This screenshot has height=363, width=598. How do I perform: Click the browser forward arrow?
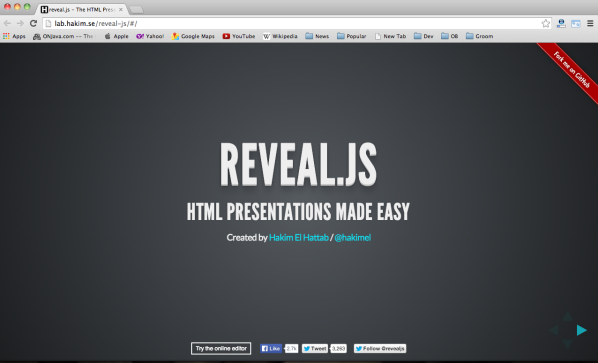[x=20, y=23]
